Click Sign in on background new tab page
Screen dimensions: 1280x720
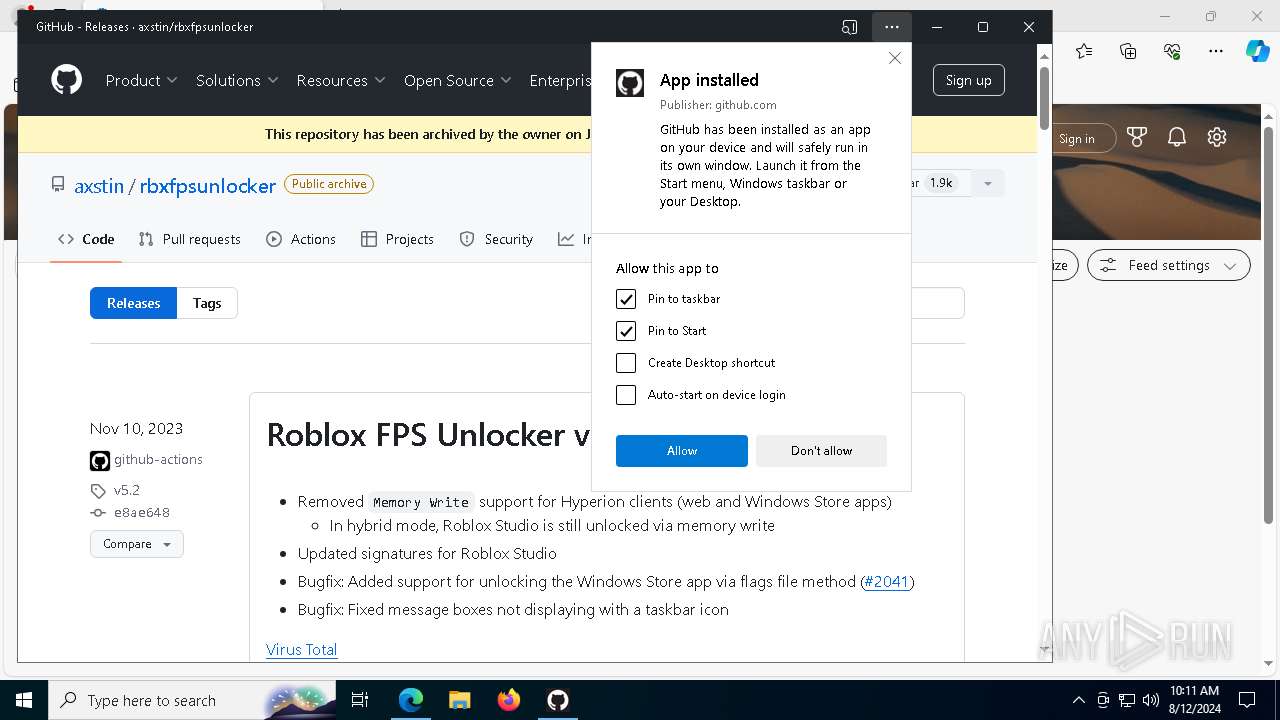point(1076,139)
